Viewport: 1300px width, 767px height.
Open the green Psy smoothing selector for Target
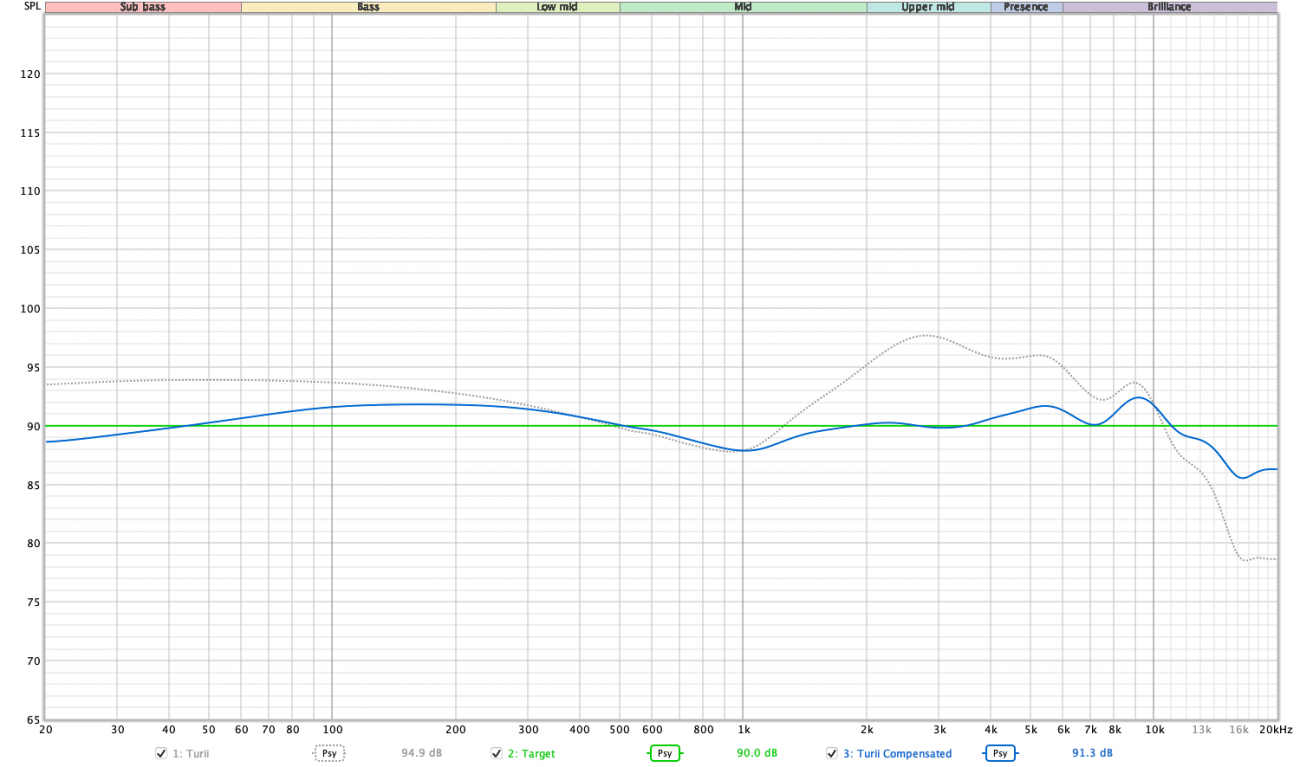(x=664, y=753)
